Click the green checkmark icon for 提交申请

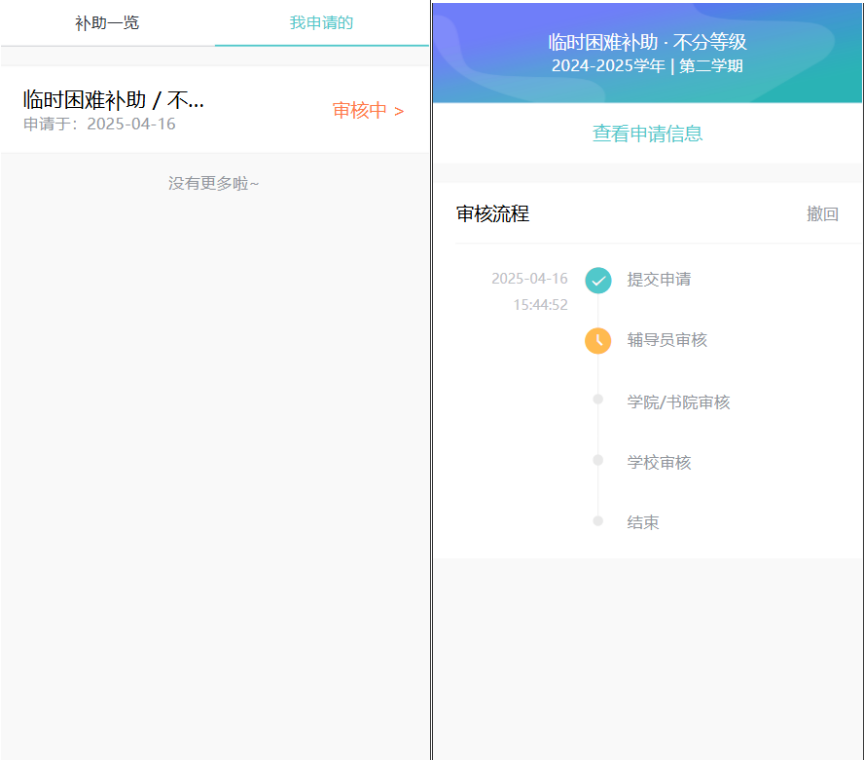tap(598, 280)
